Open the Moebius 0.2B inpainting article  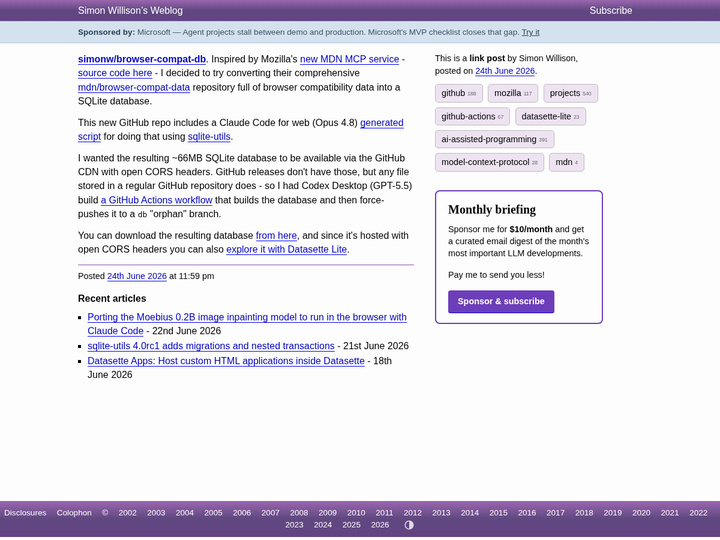[247, 317]
